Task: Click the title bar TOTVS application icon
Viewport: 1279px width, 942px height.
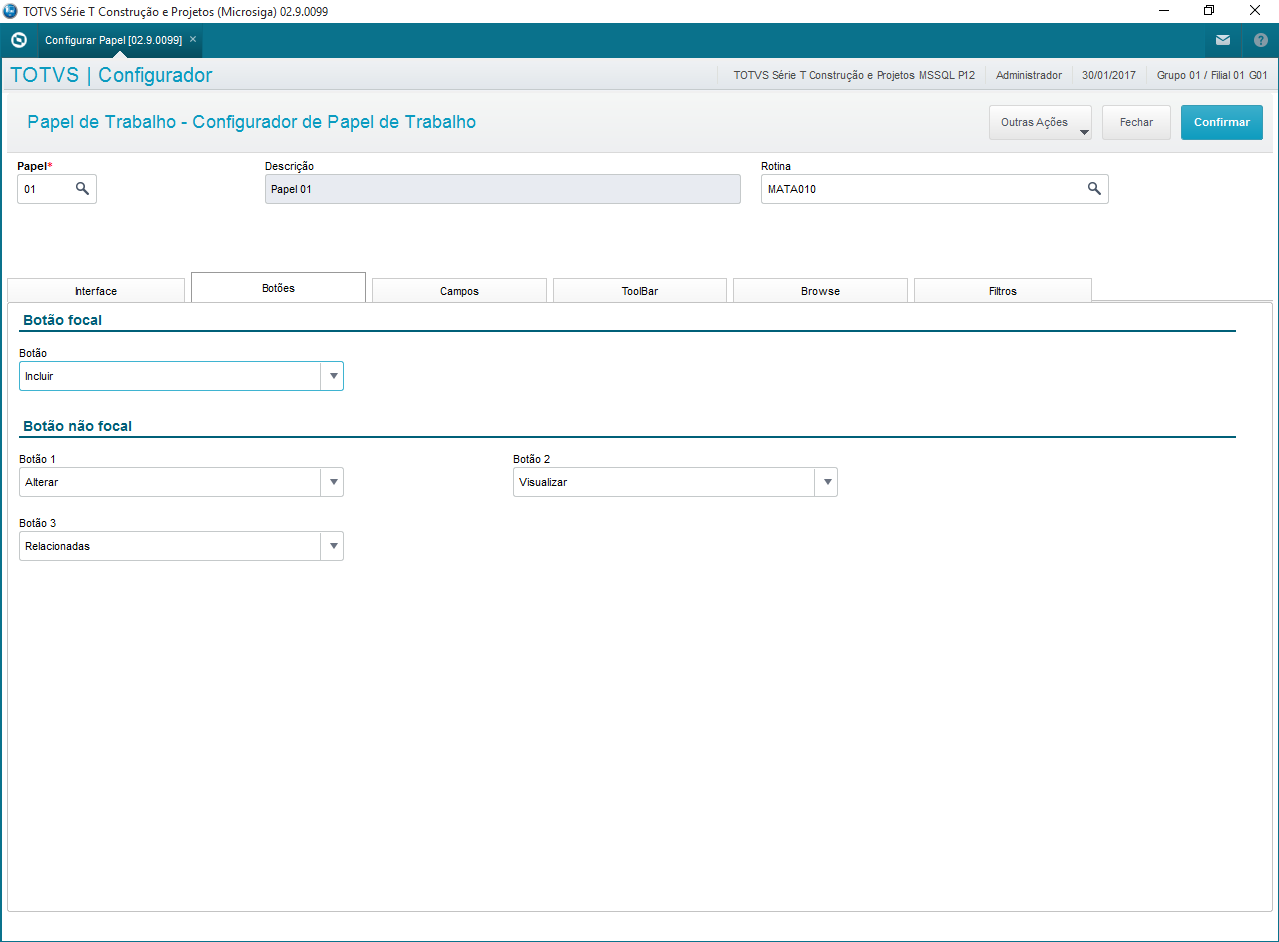Action: click(11, 11)
